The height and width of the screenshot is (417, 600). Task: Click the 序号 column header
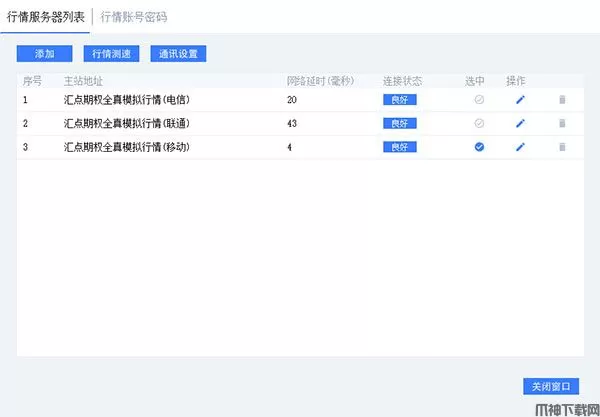pos(32,81)
